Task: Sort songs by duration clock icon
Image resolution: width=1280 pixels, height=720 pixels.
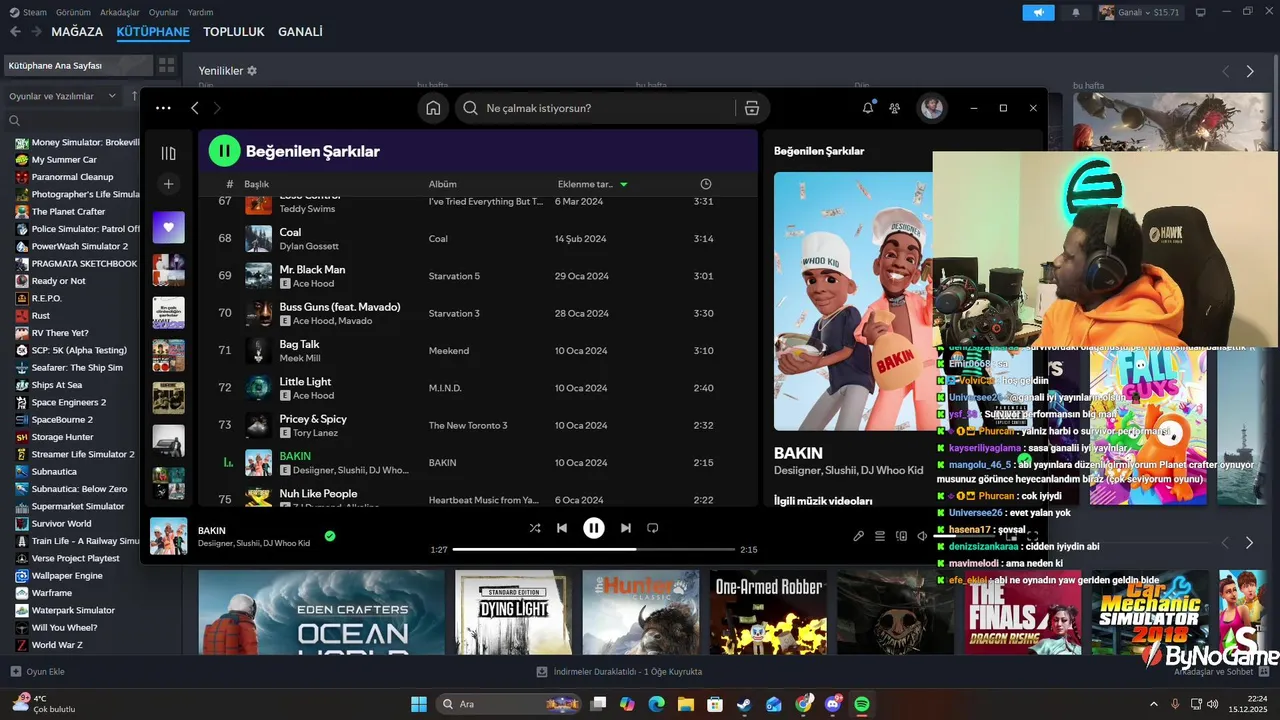Action: coord(706,184)
